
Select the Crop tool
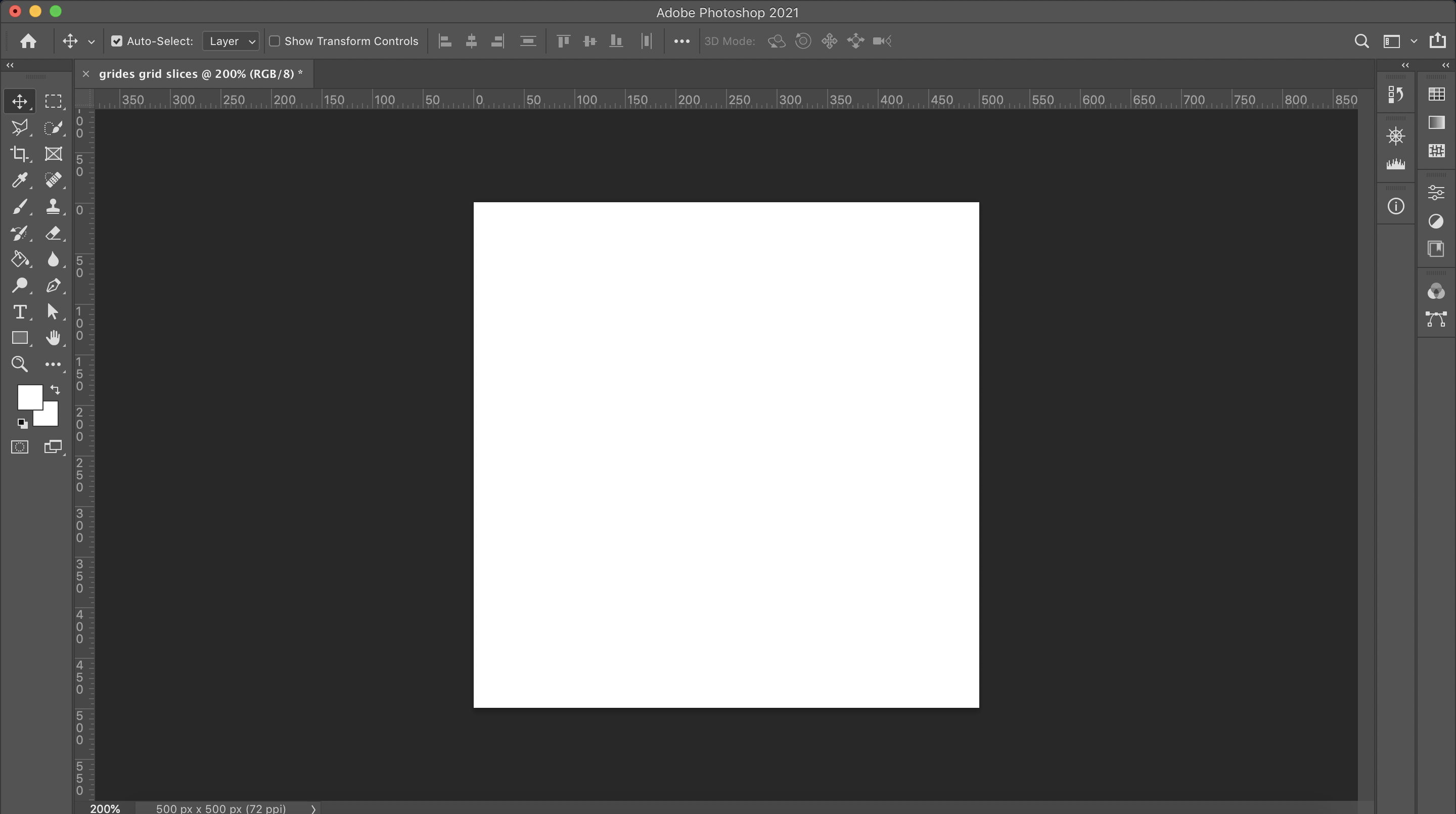tap(19, 154)
